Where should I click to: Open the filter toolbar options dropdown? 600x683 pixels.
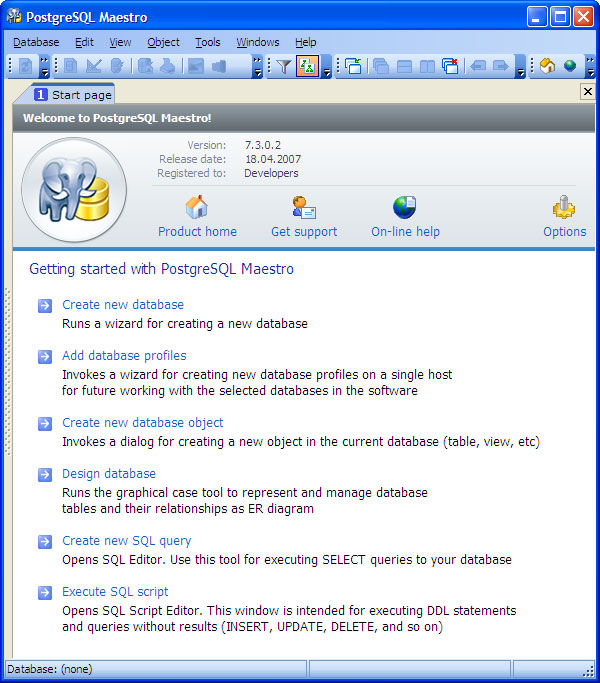[x=327, y=66]
